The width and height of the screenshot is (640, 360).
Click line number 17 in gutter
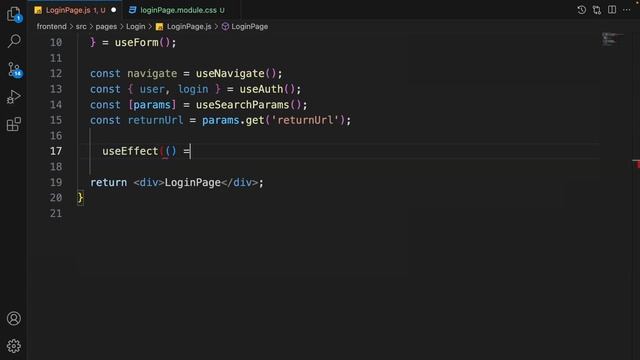tap(56, 151)
